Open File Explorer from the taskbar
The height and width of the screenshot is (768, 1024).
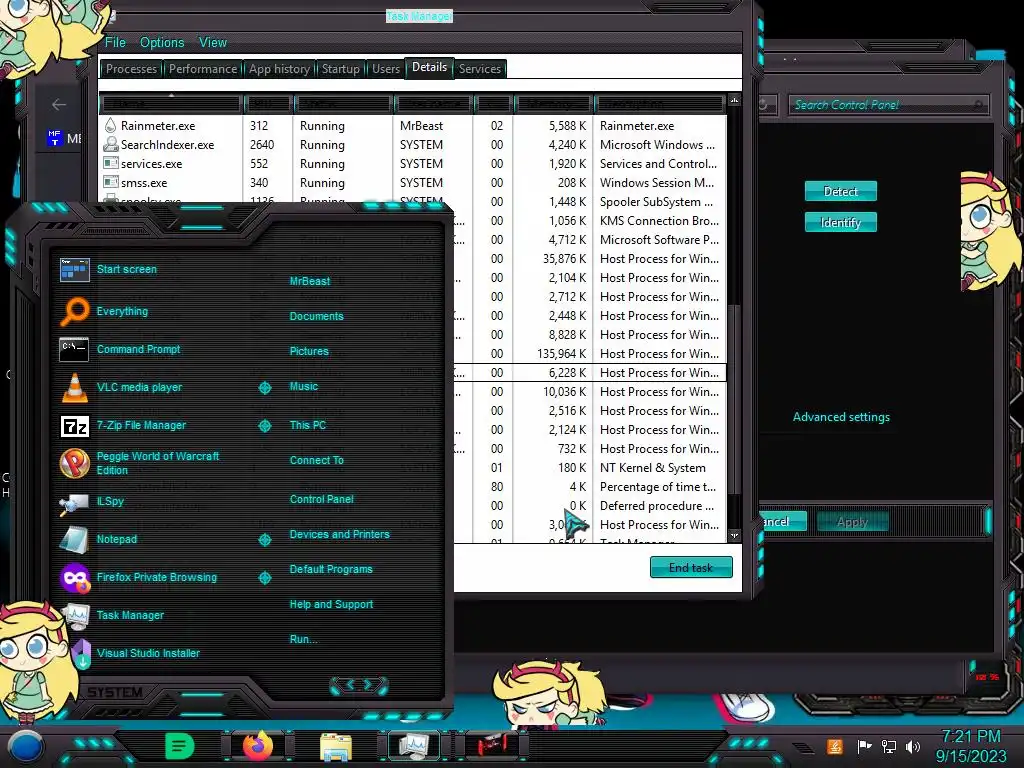tap(336, 746)
